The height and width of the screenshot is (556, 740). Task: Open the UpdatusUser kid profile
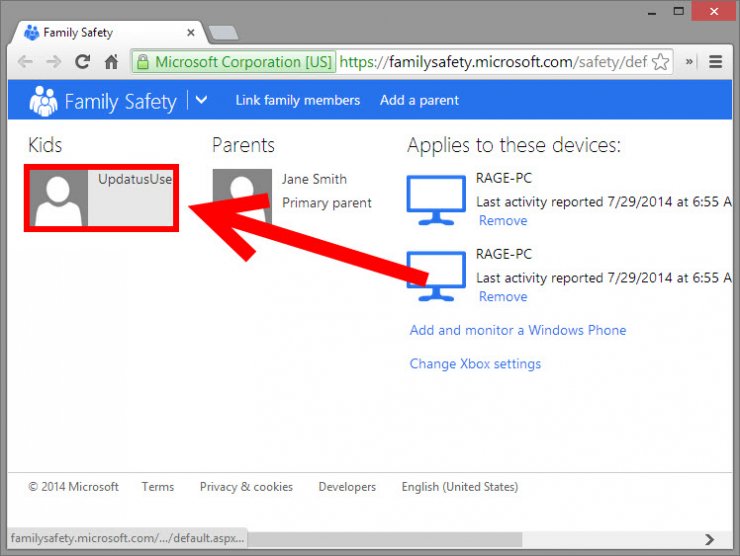[x=101, y=198]
